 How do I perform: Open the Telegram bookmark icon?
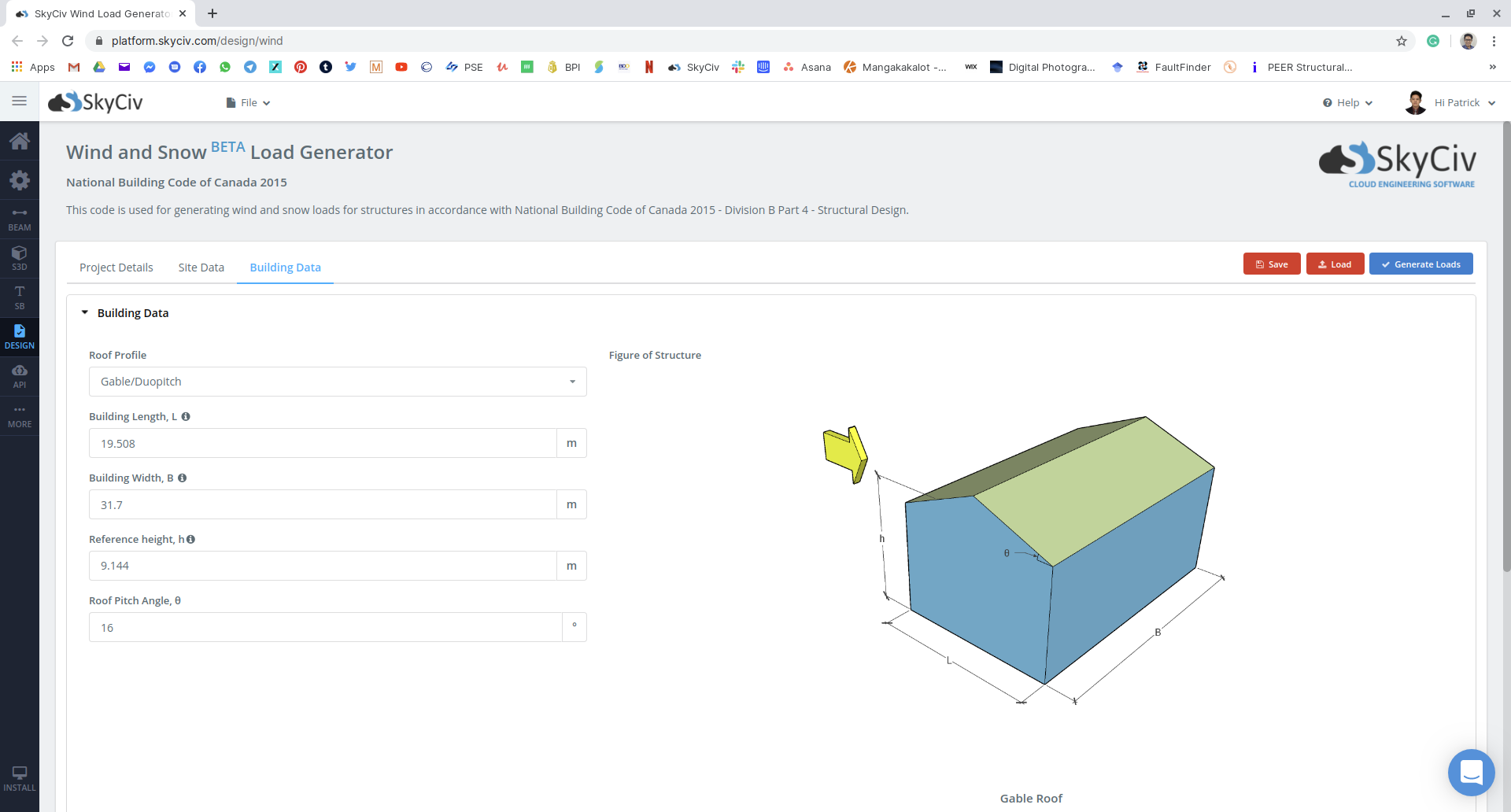point(250,67)
